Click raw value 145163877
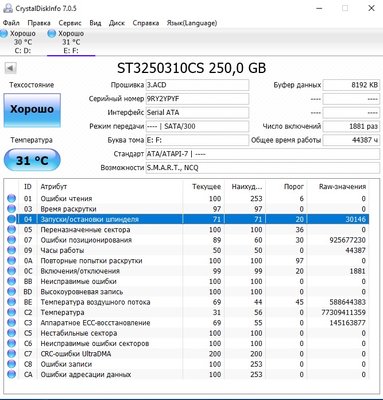The height and width of the screenshot is (400, 383). [348, 323]
